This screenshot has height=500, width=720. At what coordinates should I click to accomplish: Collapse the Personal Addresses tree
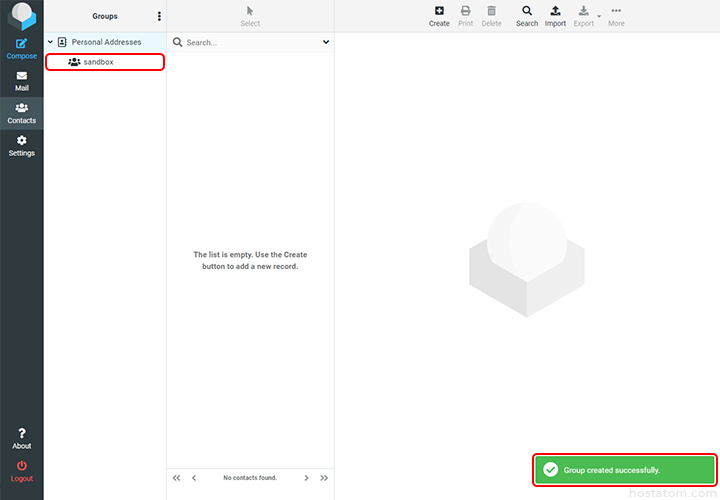(x=50, y=42)
